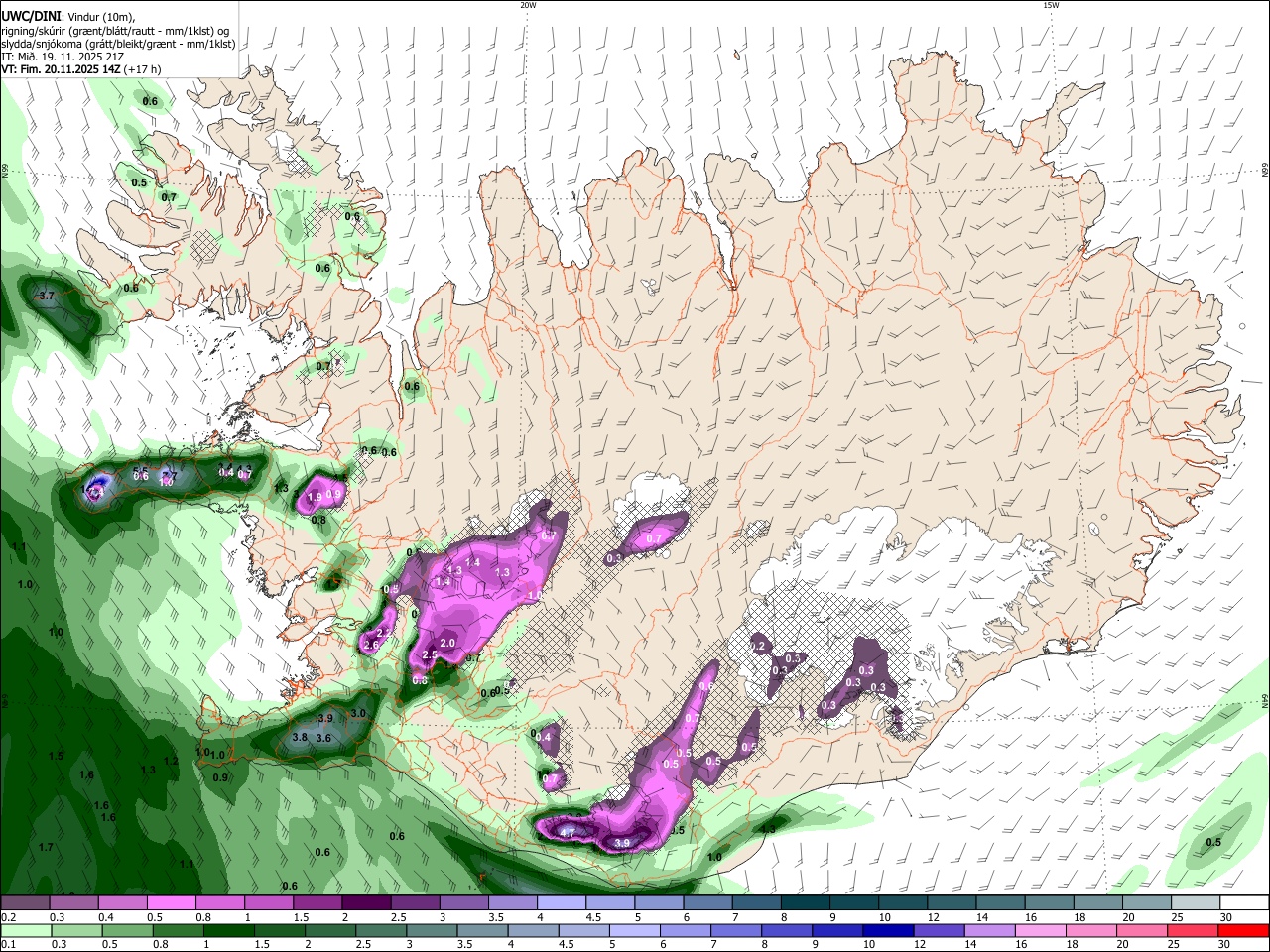Click bottom-row pink swatch between 18 and 20
Image resolution: width=1270 pixels, height=952 pixels.
coord(1093,930)
